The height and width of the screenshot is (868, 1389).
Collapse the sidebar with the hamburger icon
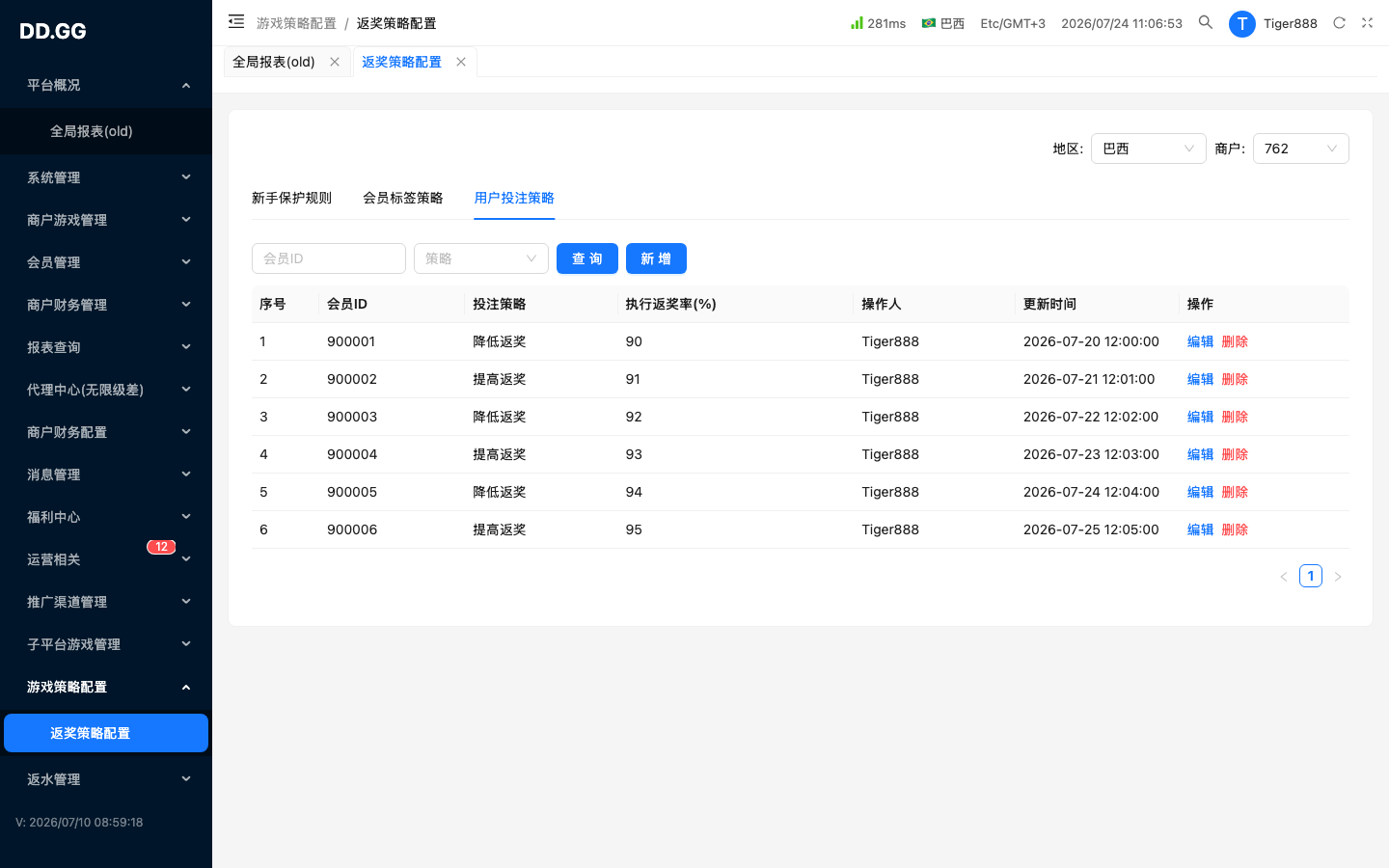236,21
